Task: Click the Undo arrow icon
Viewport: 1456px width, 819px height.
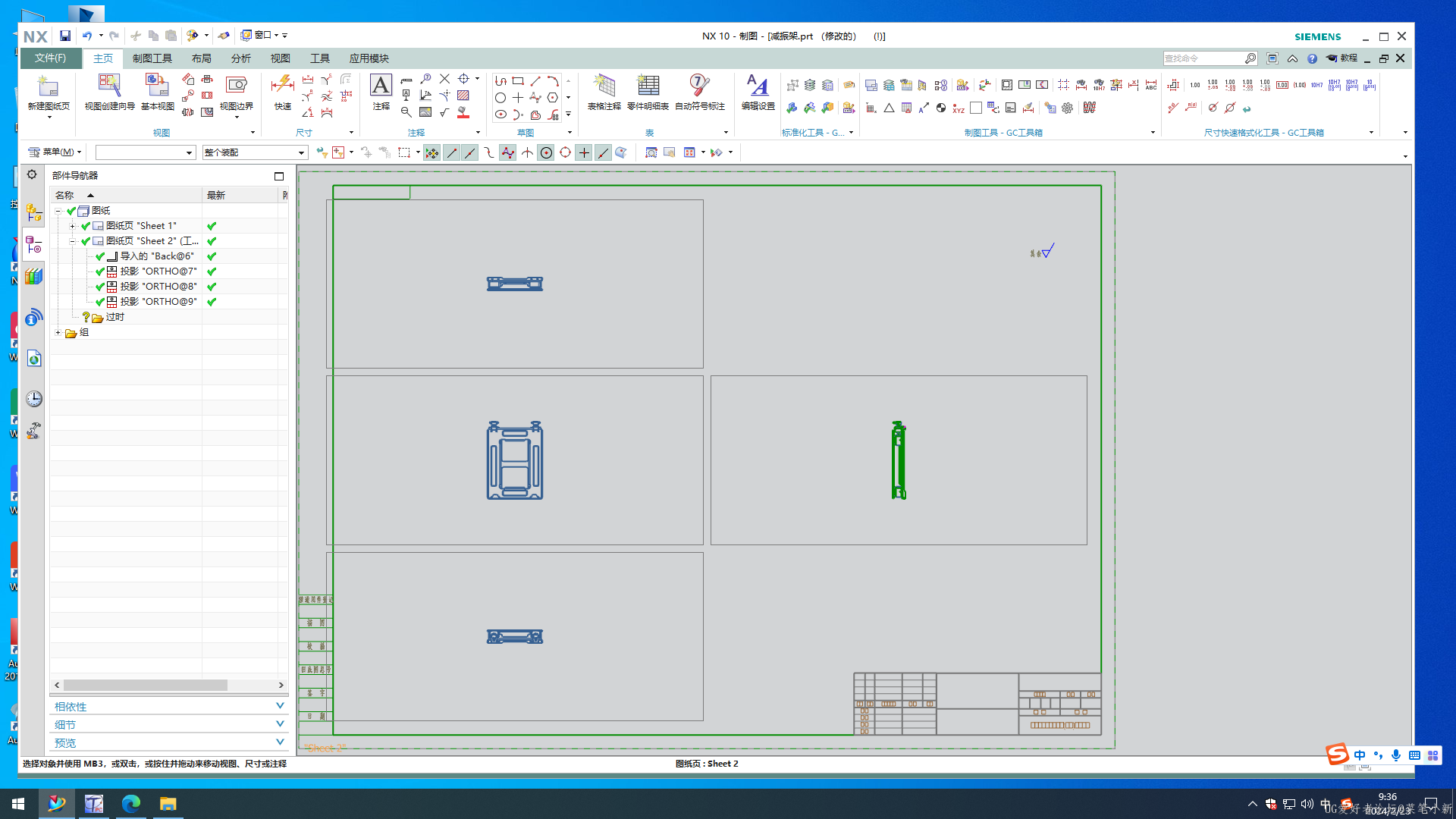Action: point(87,36)
